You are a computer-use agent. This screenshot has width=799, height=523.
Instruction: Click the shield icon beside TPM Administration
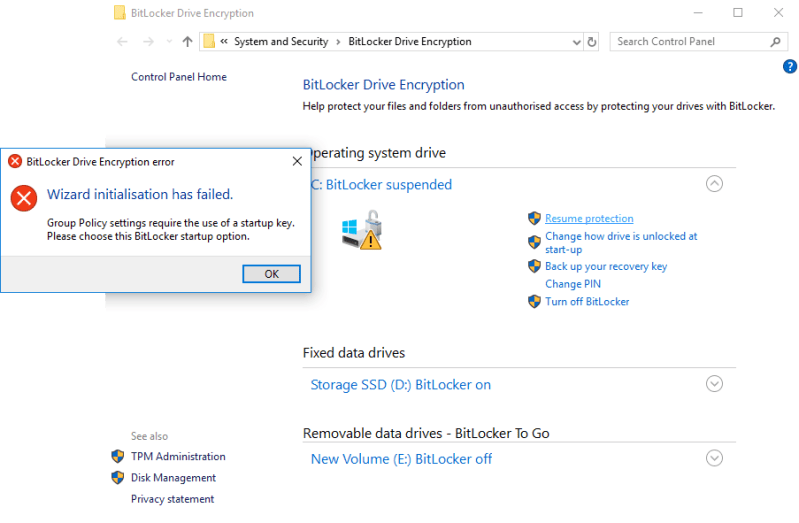118,456
